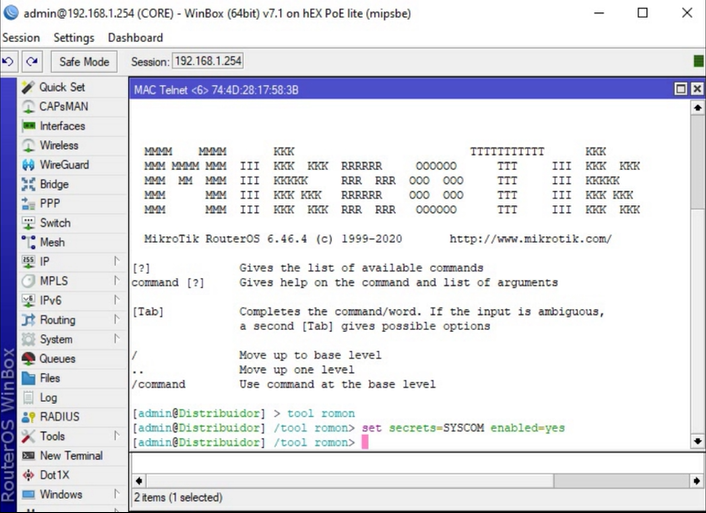
Task: Open the Settings menu
Action: tap(74, 37)
